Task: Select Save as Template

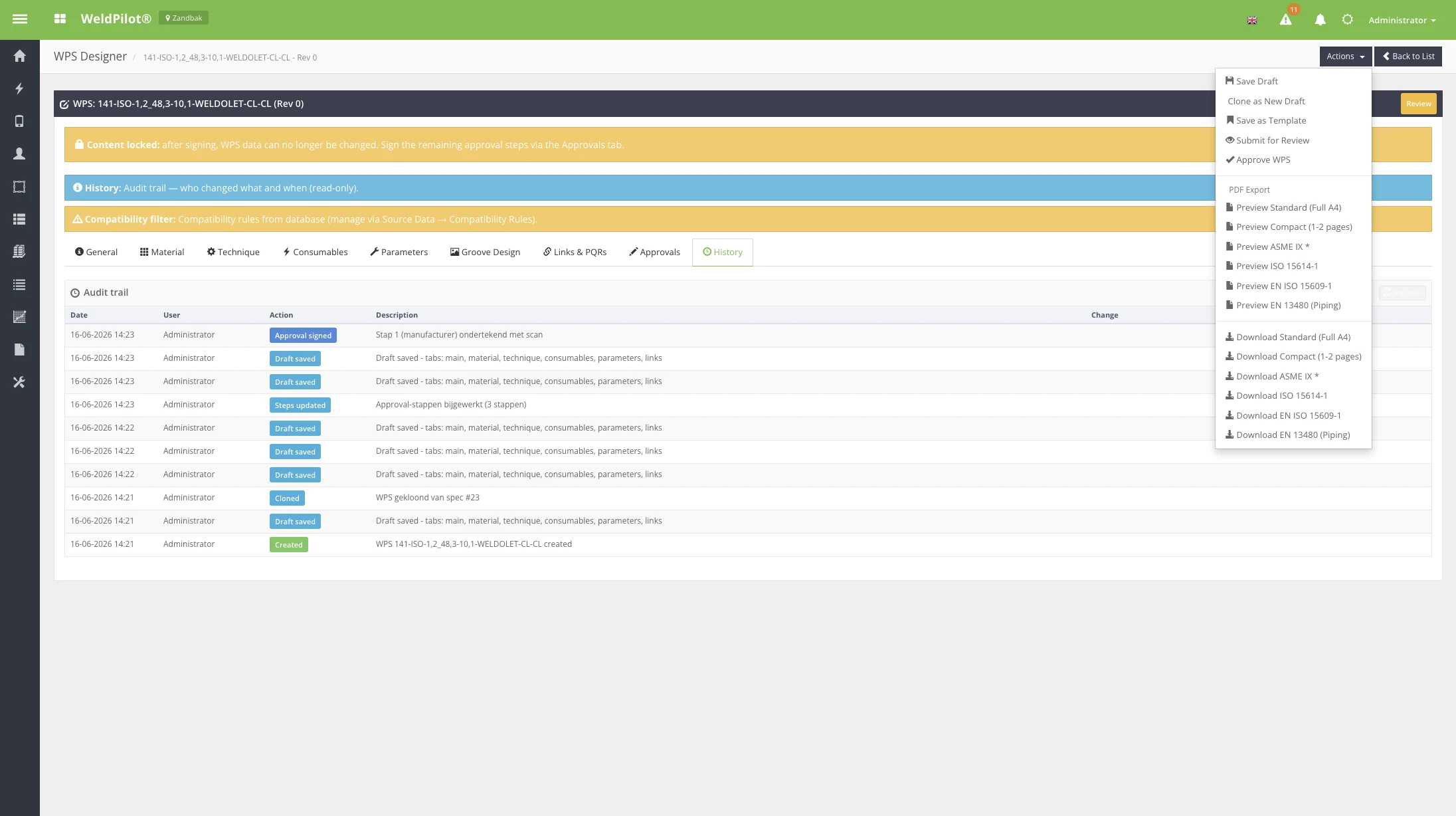Action: pos(1293,120)
